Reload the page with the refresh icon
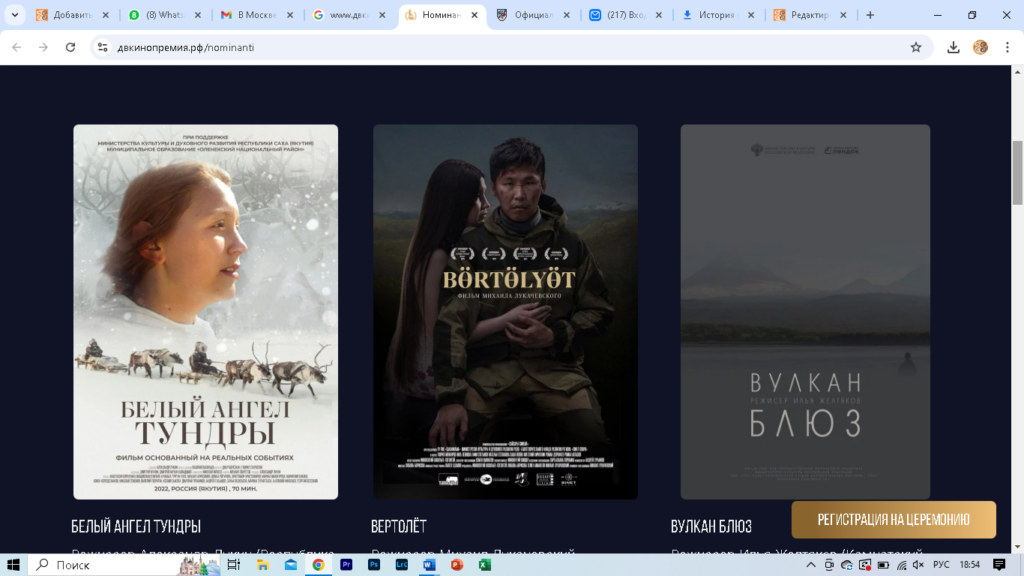The image size is (1024, 576). pos(70,47)
